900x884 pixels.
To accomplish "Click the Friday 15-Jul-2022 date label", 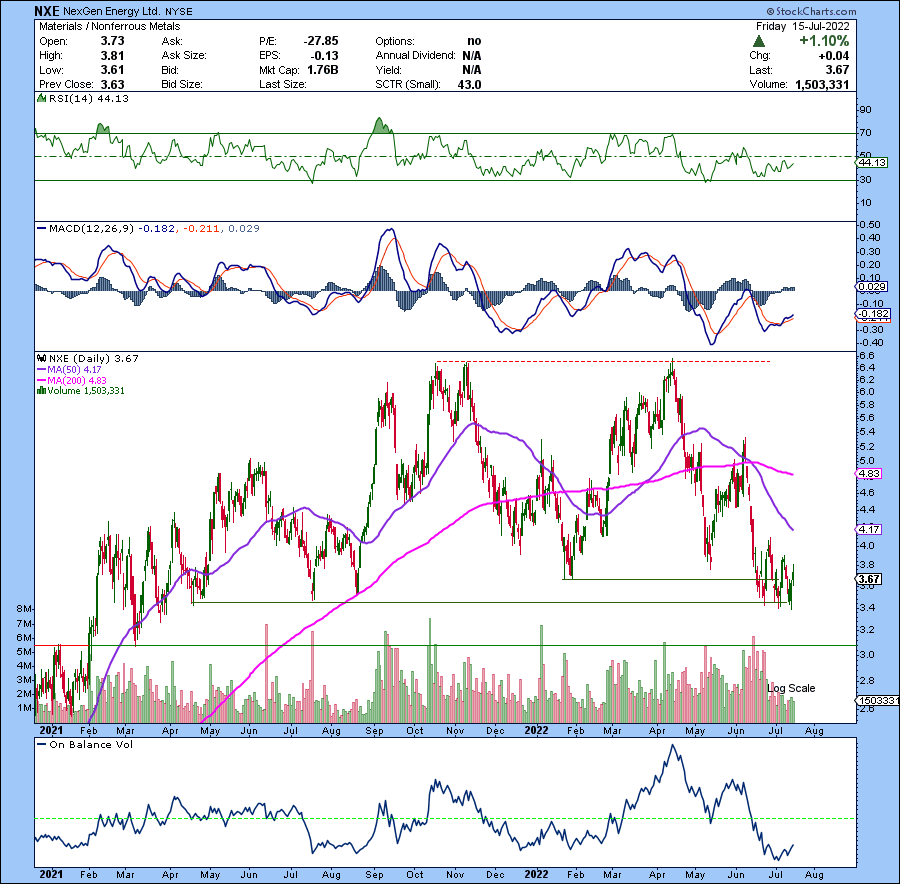I will (802, 26).
